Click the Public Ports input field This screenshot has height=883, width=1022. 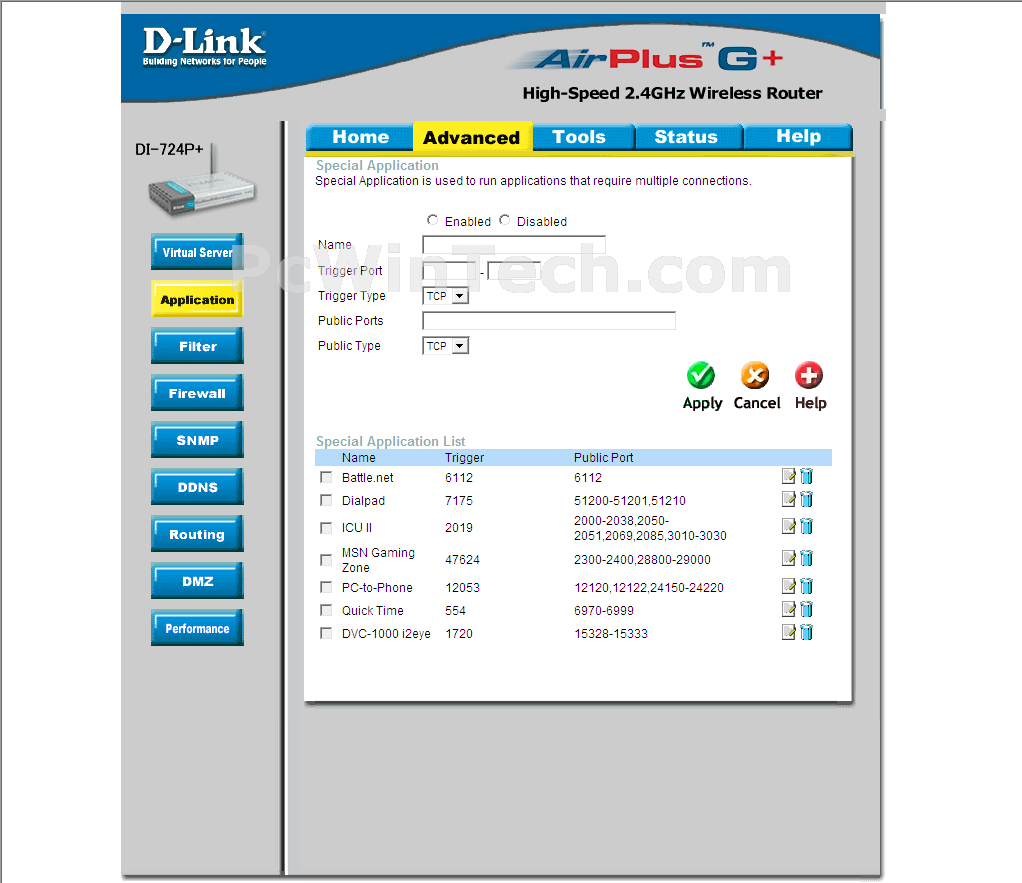[549, 321]
